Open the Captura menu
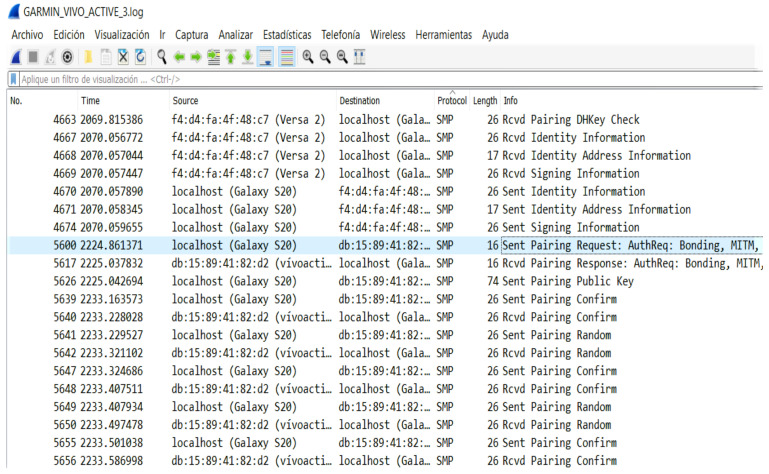The image size is (769, 474). [192, 35]
